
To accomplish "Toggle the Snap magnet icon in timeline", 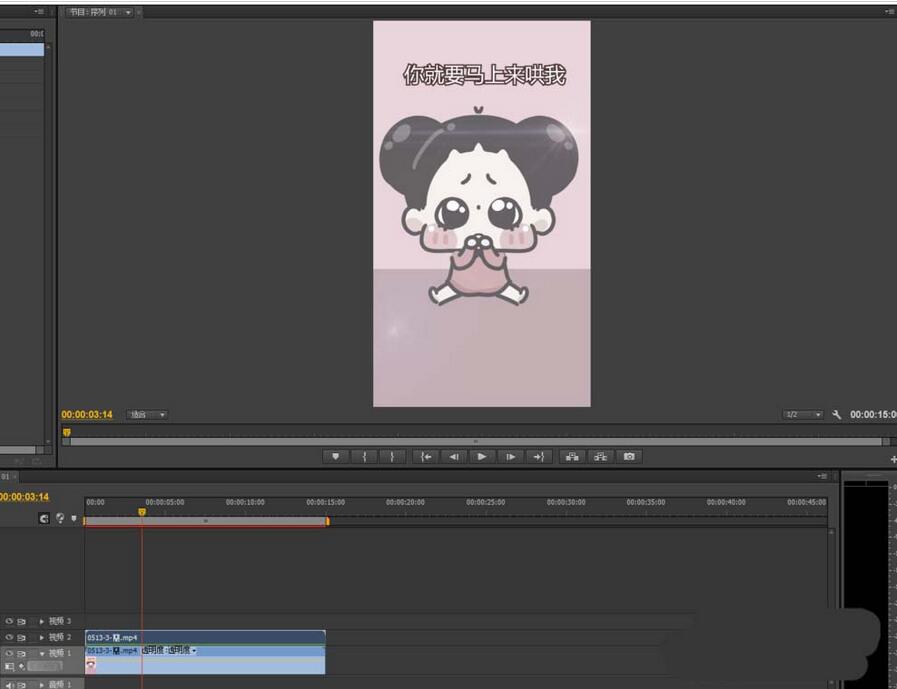I will click(44, 518).
